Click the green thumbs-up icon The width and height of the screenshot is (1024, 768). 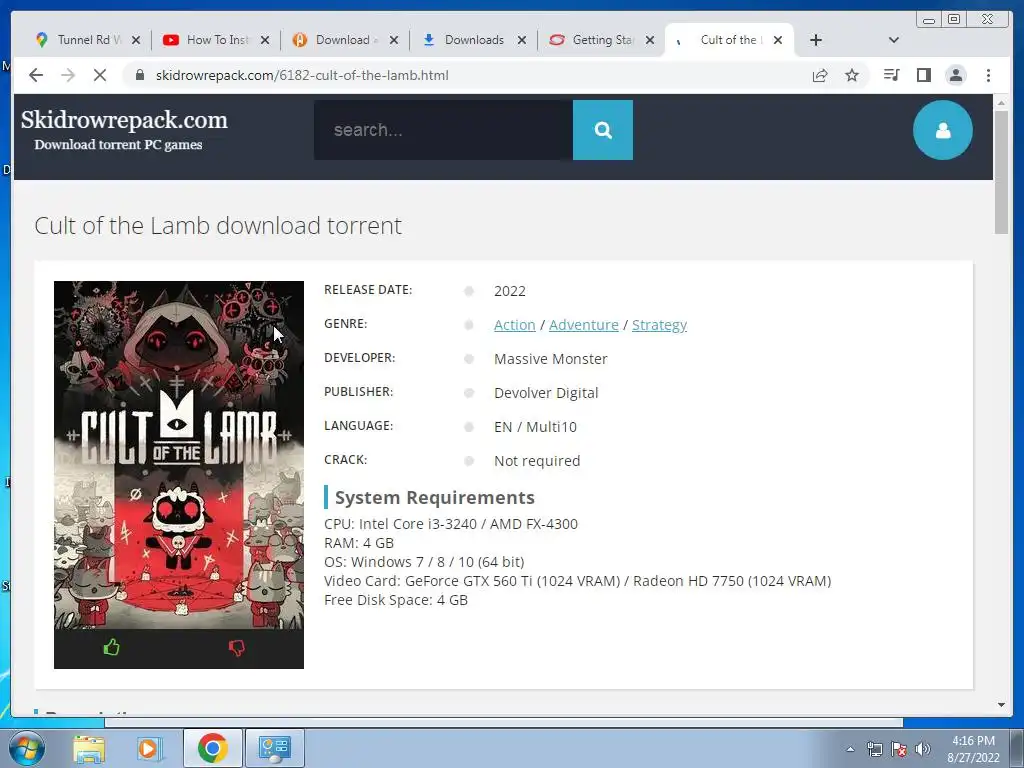[x=112, y=647]
